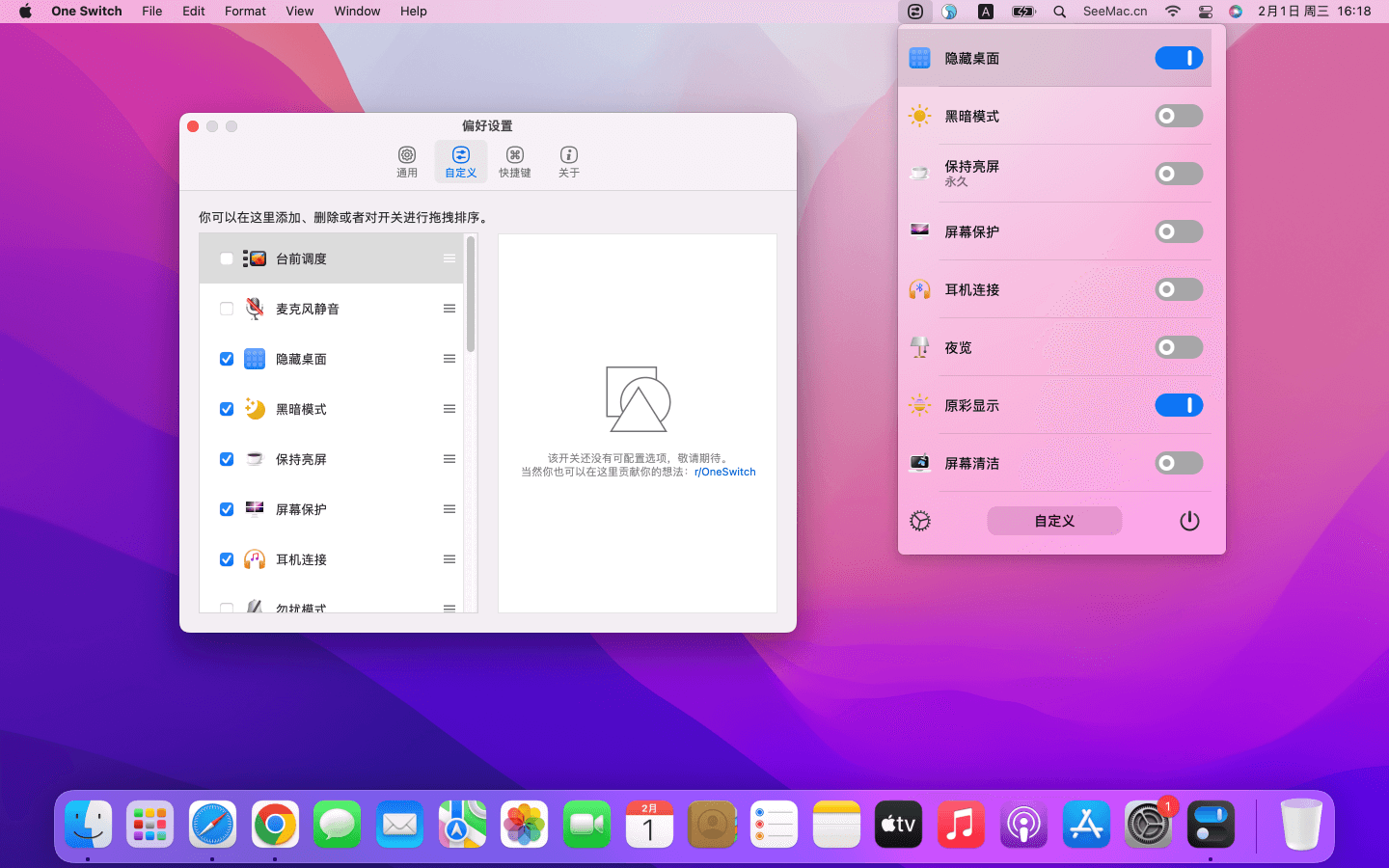Open the r/OneSwitch link
The height and width of the screenshot is (868, 1389).
point(724,473)
